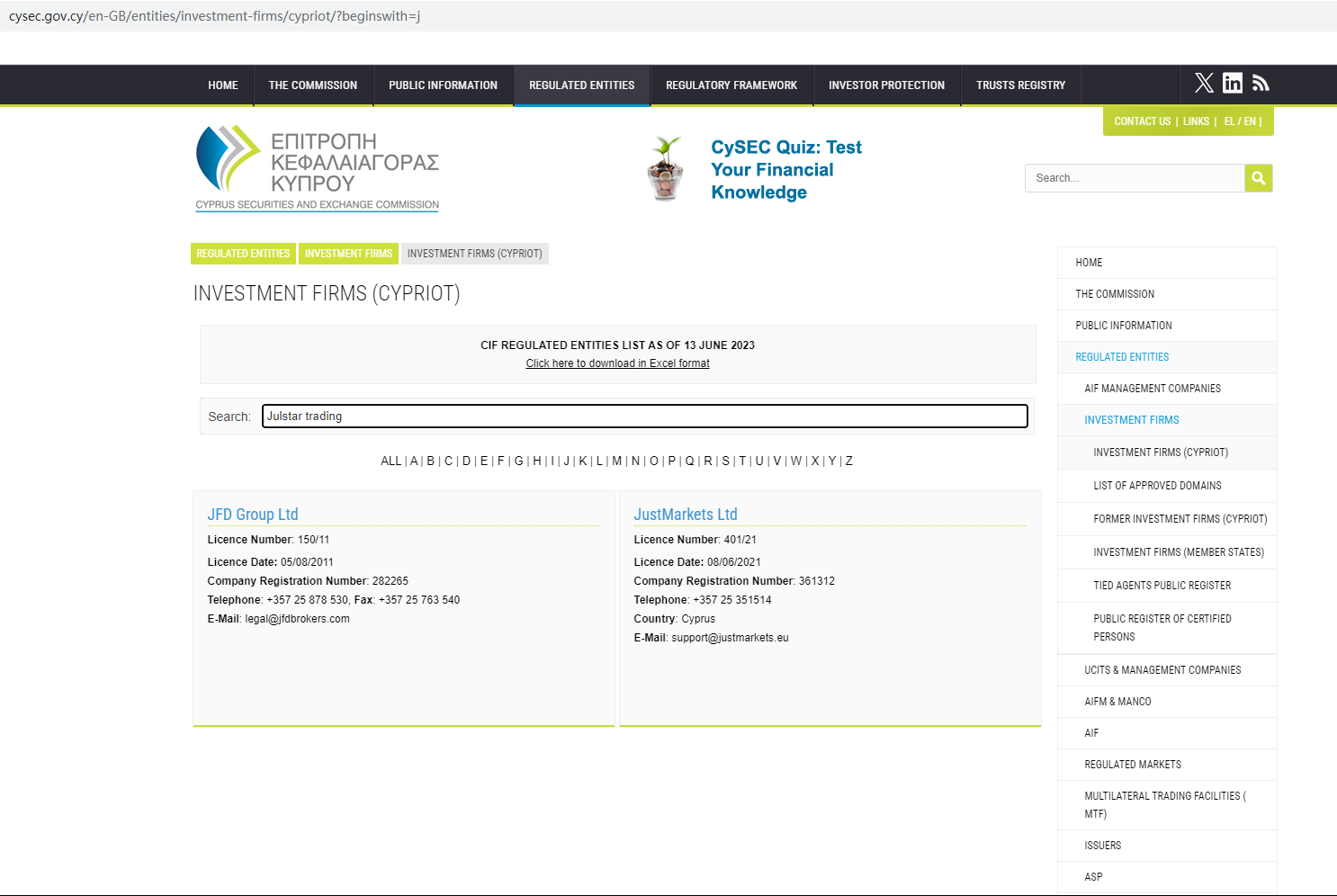Screen dimensions: 1337x896
Task: Click the plant quiz banner image
Action: pos(666,169)
